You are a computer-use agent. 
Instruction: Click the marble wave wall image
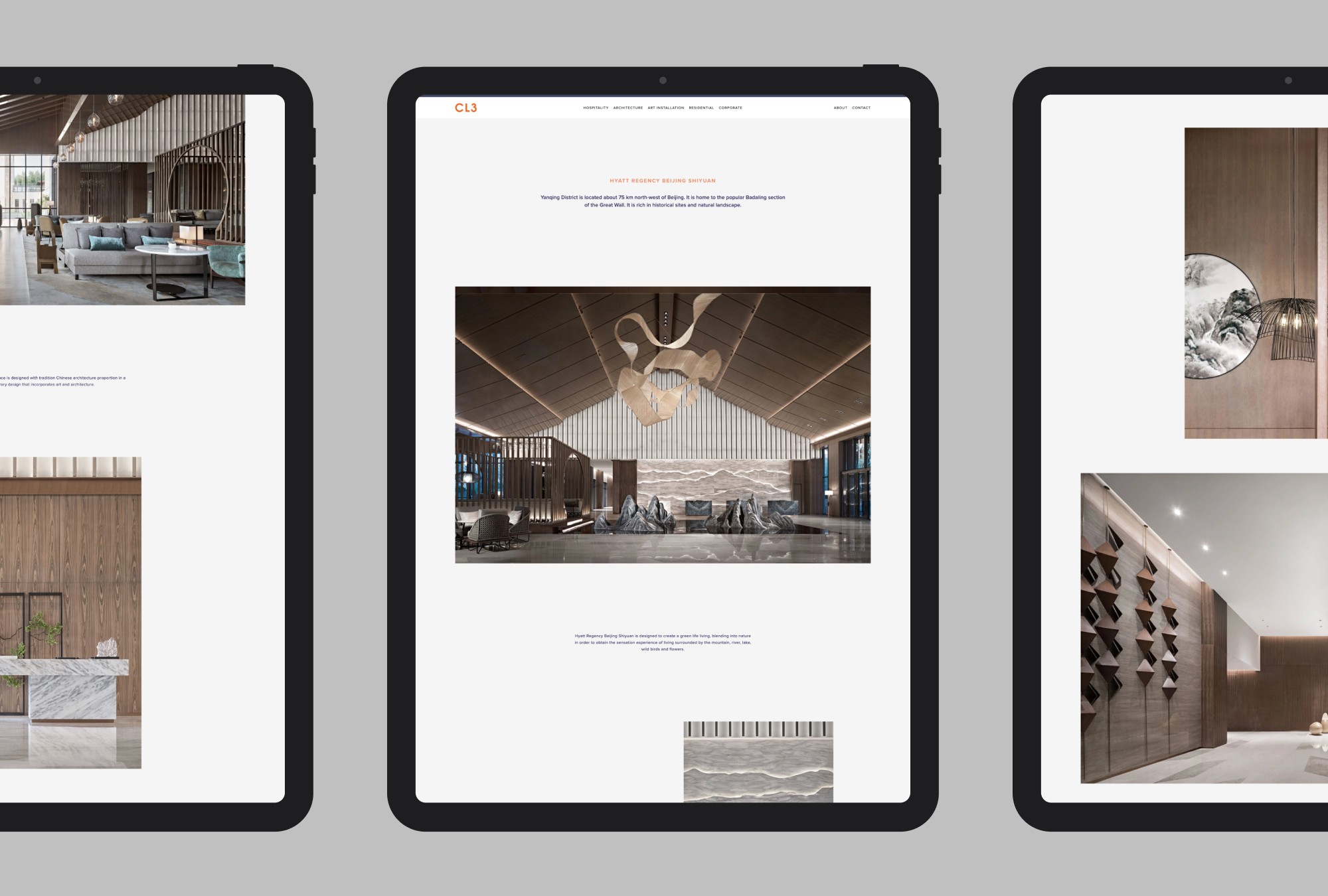pos(758,762)
